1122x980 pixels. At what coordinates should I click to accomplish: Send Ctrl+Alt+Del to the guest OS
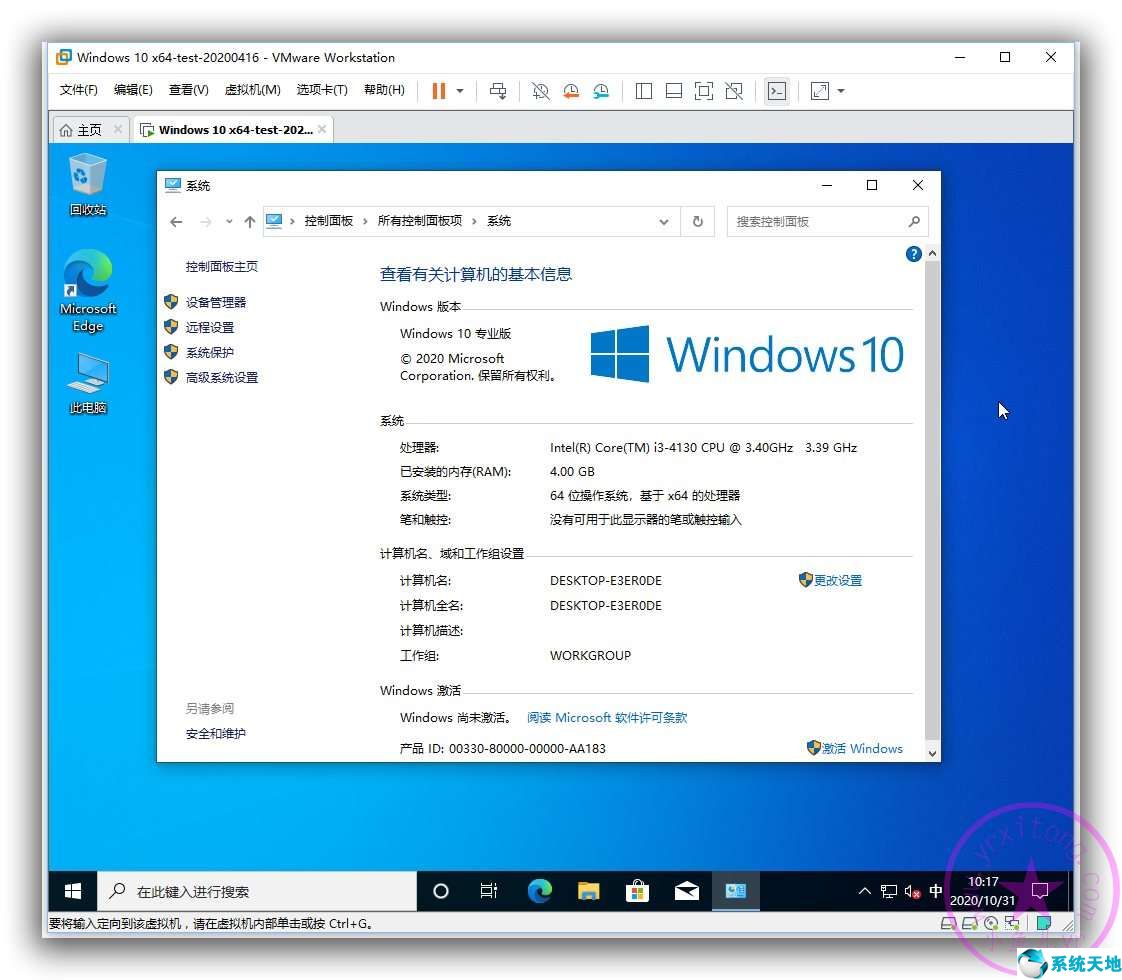coord(498,91)
